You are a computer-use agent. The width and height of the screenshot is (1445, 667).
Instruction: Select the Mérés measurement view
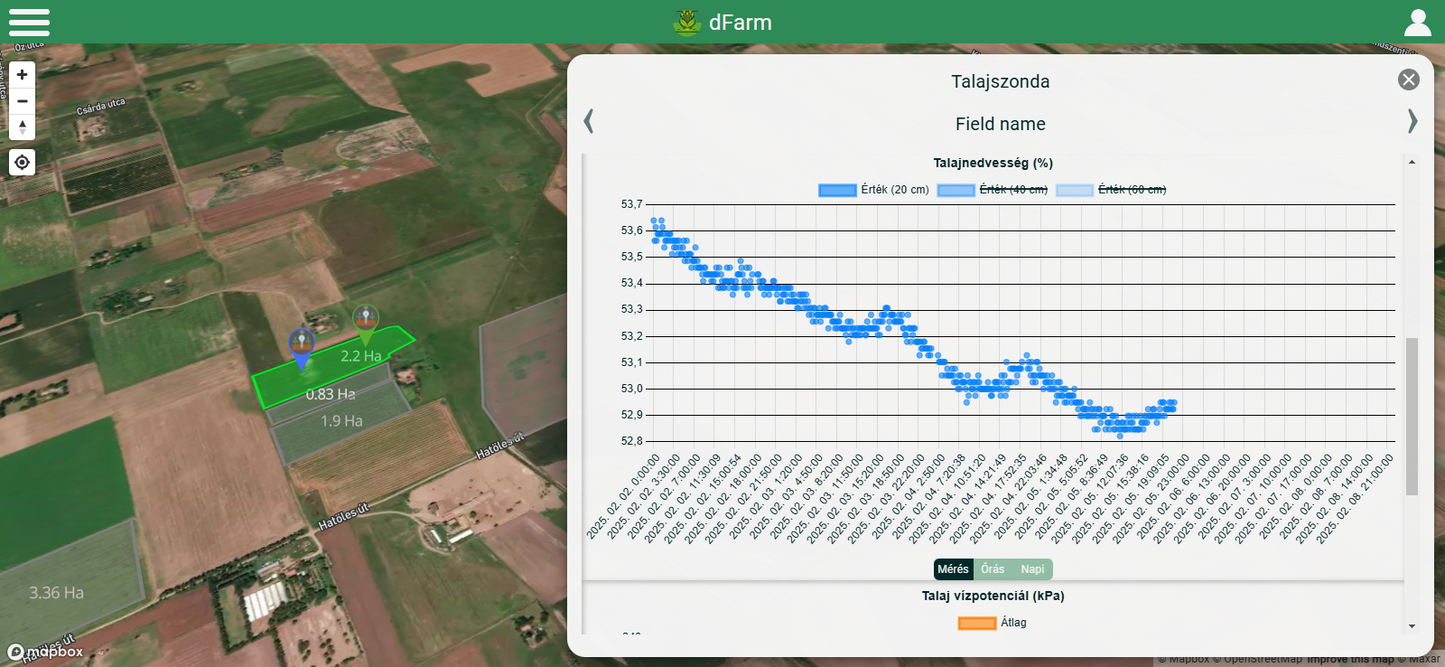pyautogui.click(x=953, y=569)
